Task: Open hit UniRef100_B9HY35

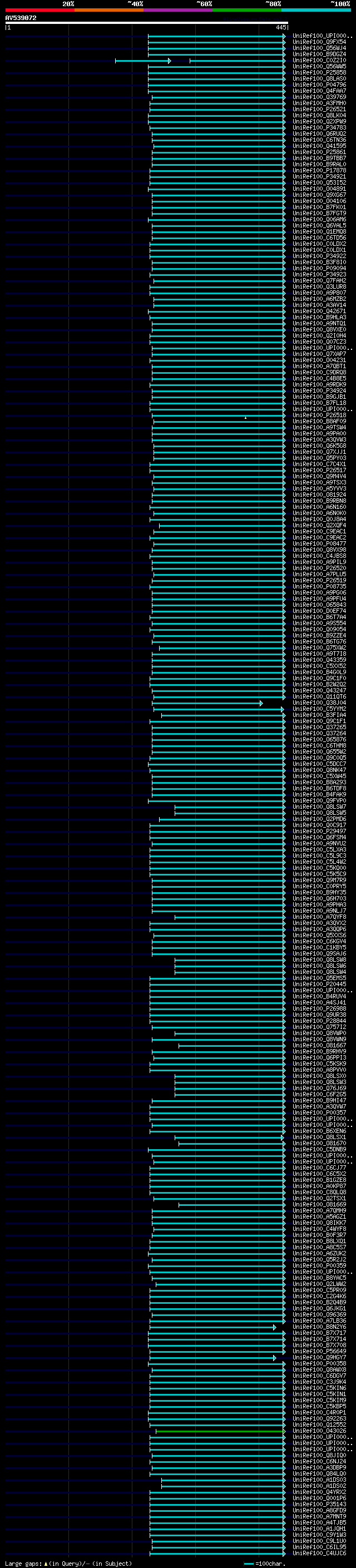Action: pos(319,892)
